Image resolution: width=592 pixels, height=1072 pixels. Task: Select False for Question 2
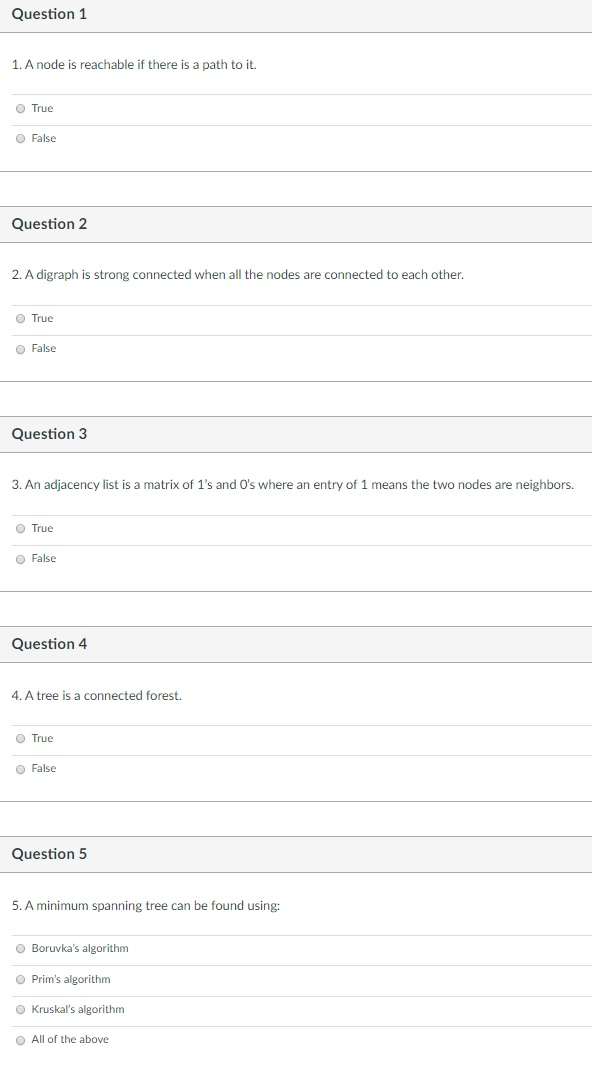[20, 348]
